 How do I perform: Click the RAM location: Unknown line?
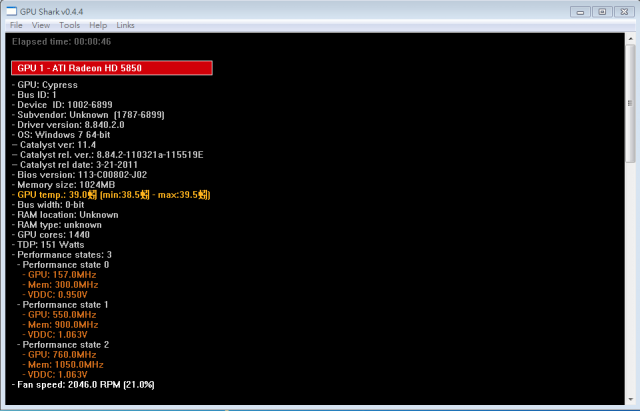tap(65, 215)
